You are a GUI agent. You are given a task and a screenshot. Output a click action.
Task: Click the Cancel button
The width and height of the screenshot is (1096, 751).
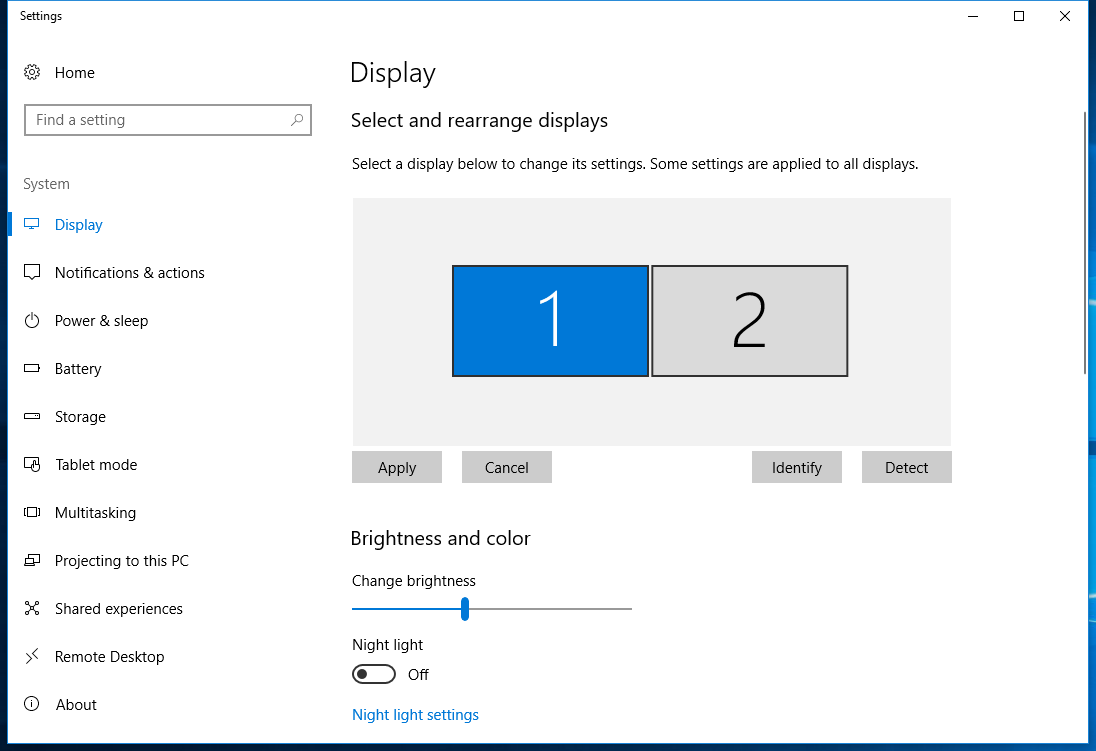[x=507, y=467]
